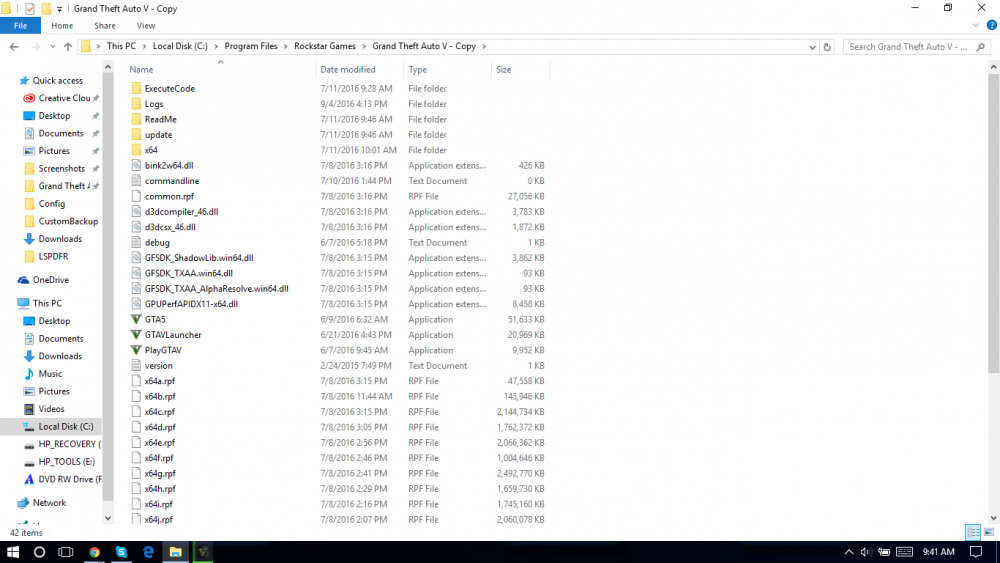
Task: Click the commandline text document icon
Action: [136, 181]
